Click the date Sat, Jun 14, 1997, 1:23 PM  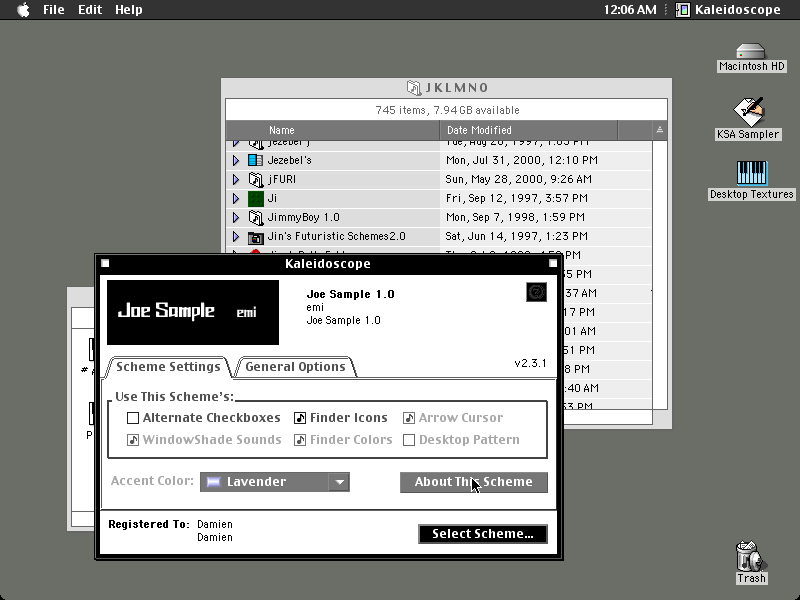click(x=517, y=236)
